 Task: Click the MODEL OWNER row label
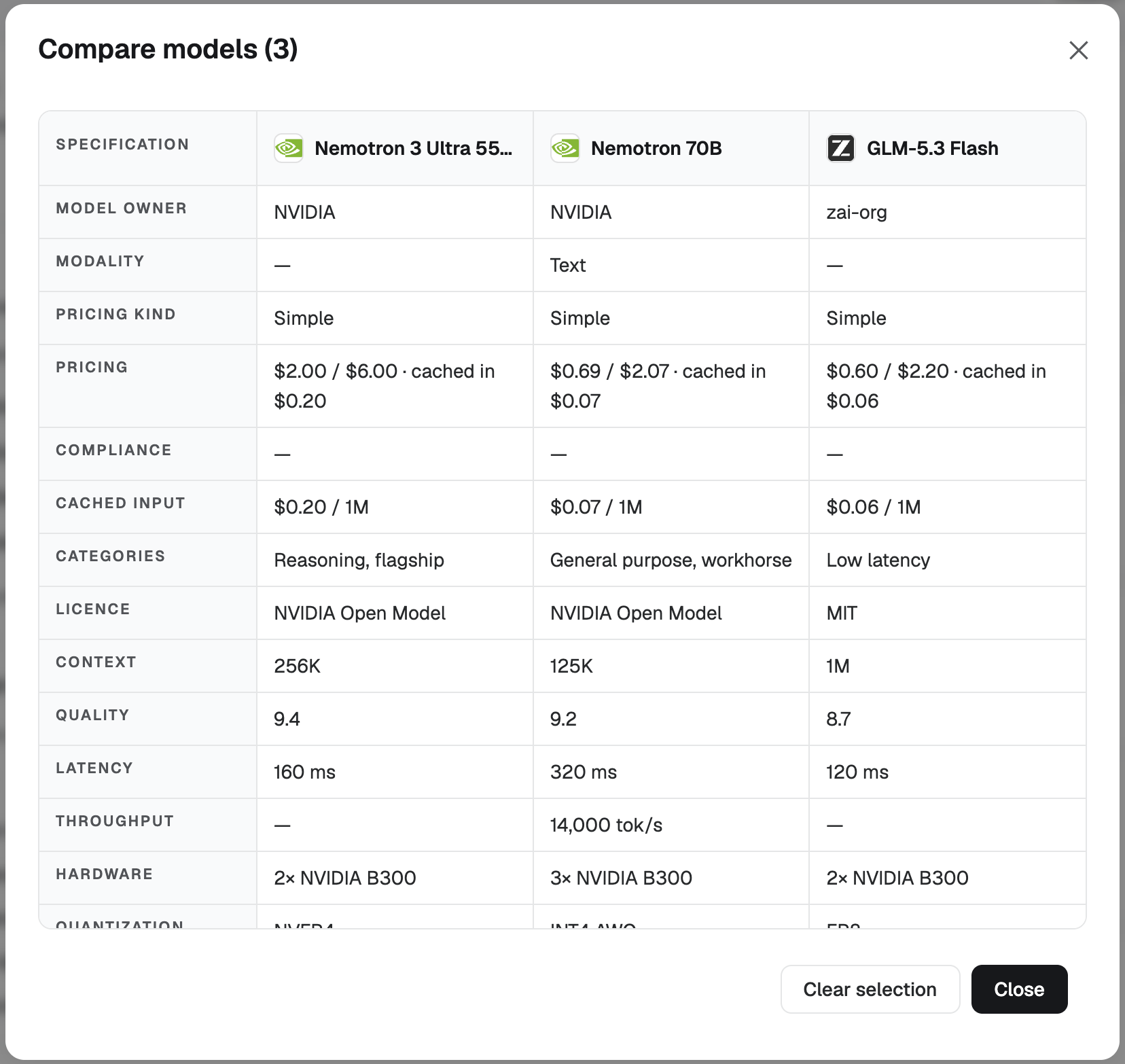tap(122, 209)
